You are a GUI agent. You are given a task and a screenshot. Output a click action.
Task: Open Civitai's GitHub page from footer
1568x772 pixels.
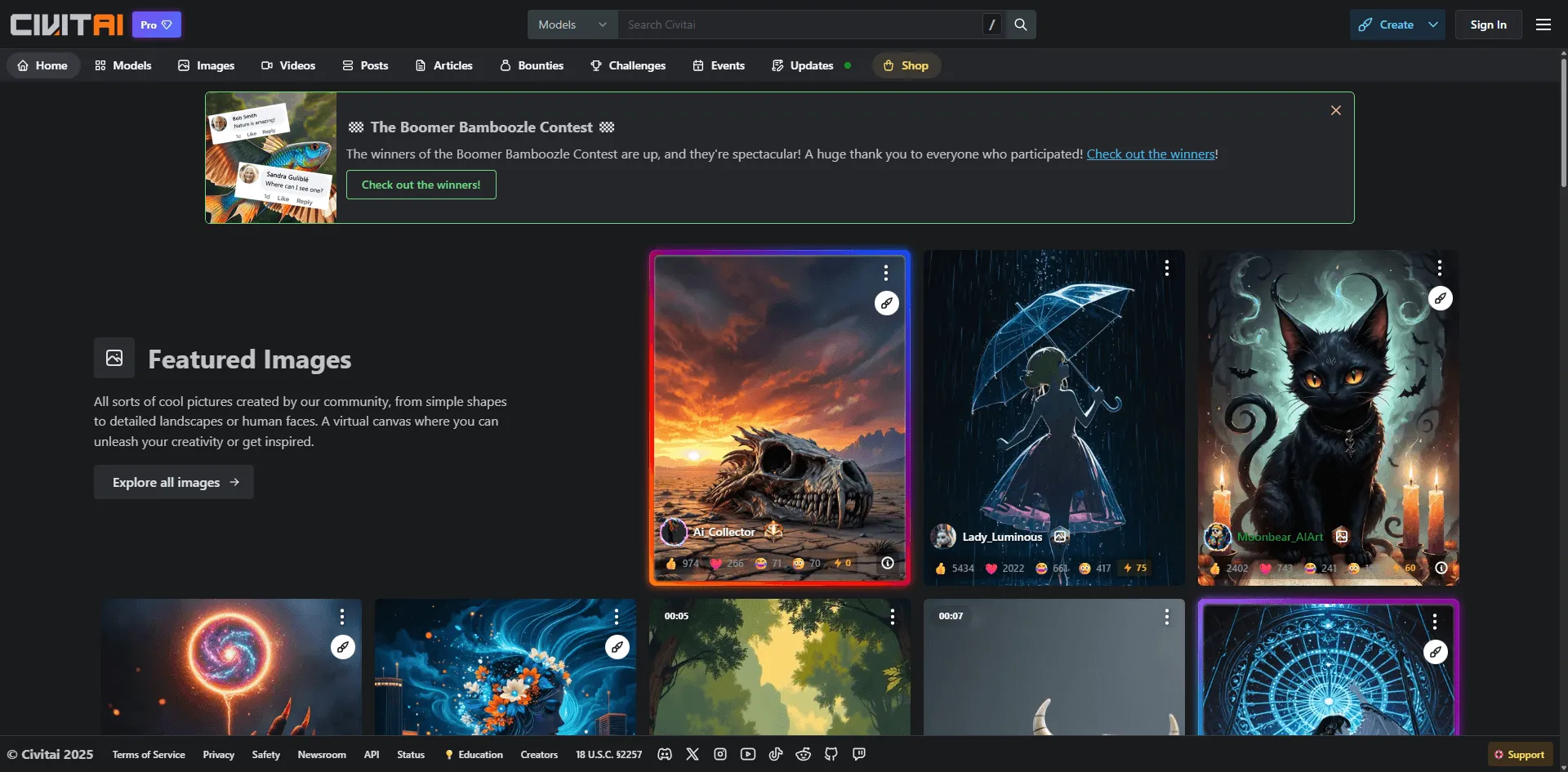click(831, 754)
